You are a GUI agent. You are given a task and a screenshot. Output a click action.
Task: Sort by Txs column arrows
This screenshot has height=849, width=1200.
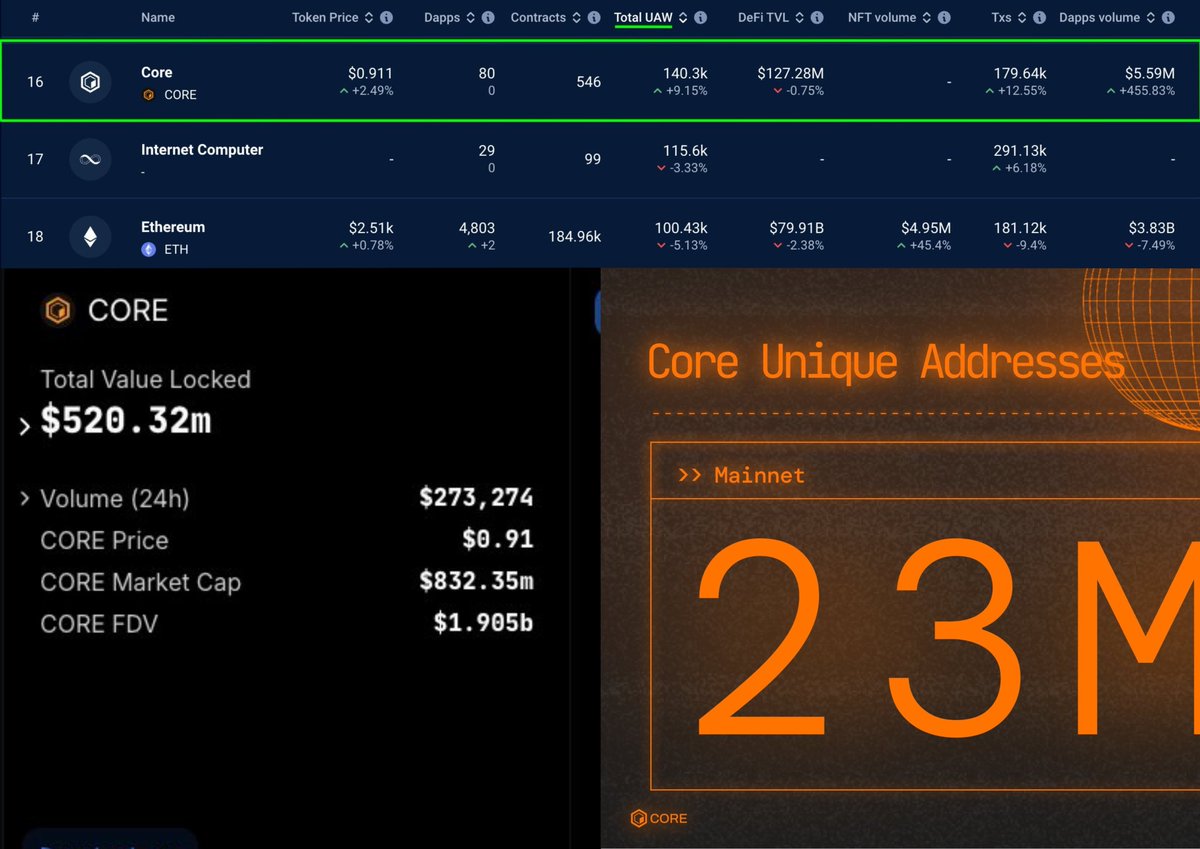click(1021, 18)
